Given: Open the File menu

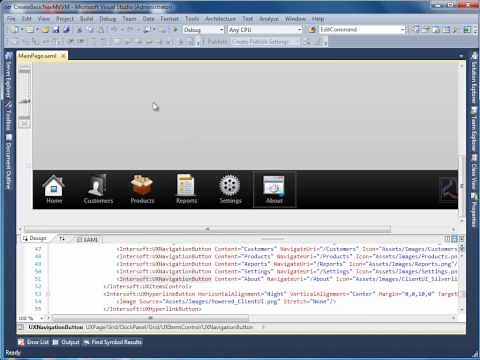Looking at the screenshot, I should coord(11,19).
